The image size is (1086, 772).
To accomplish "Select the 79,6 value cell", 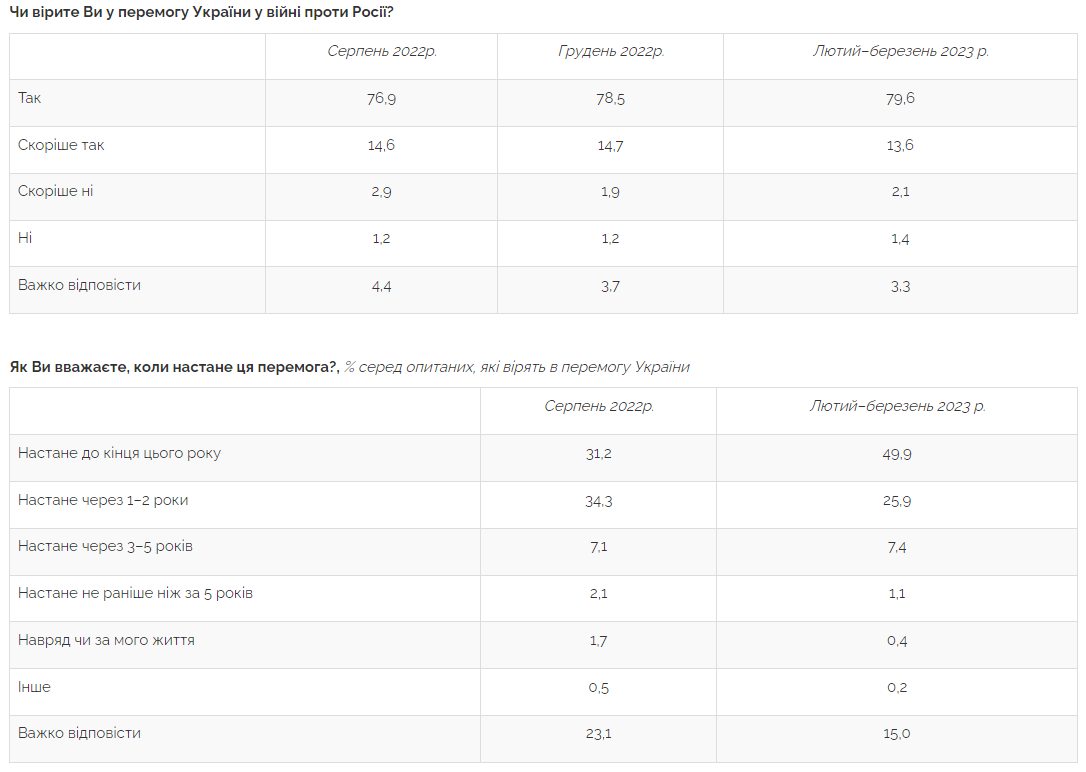I will coord(900,99).
